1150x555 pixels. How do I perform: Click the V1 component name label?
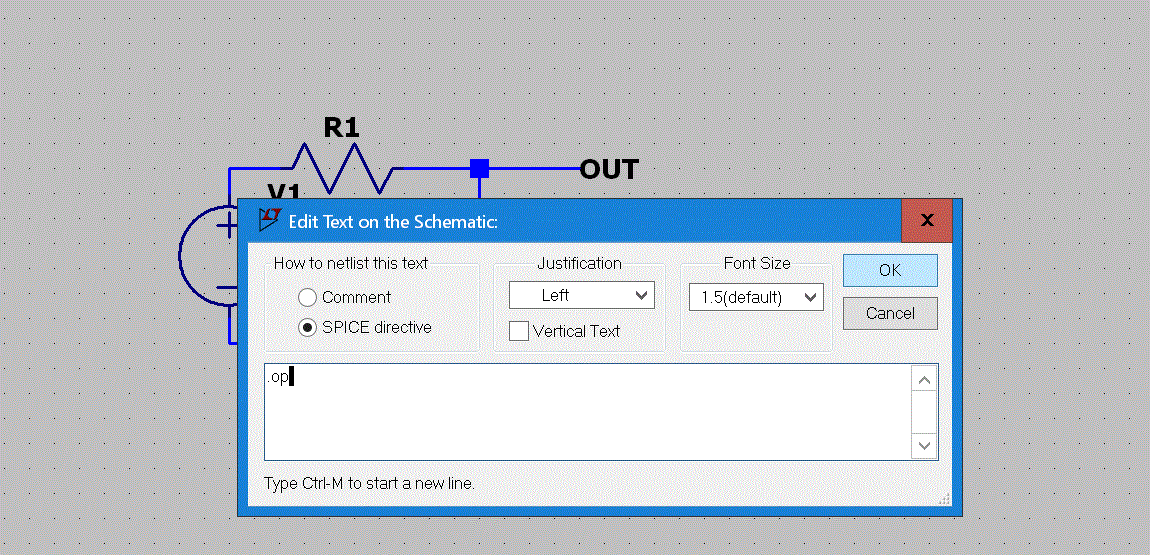click(x=284, y=191)
